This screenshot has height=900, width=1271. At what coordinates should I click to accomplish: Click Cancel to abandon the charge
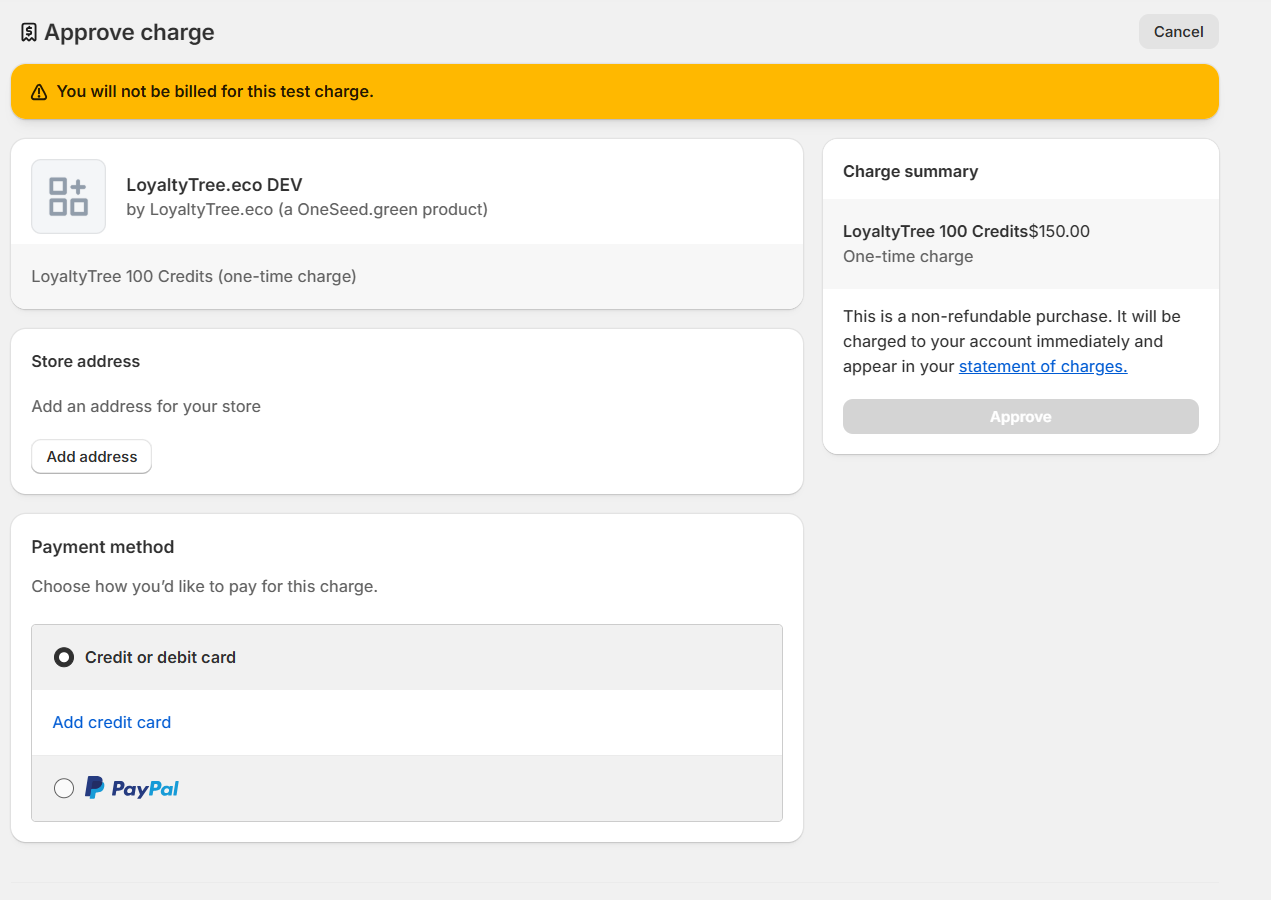[x=1178, y=31]
